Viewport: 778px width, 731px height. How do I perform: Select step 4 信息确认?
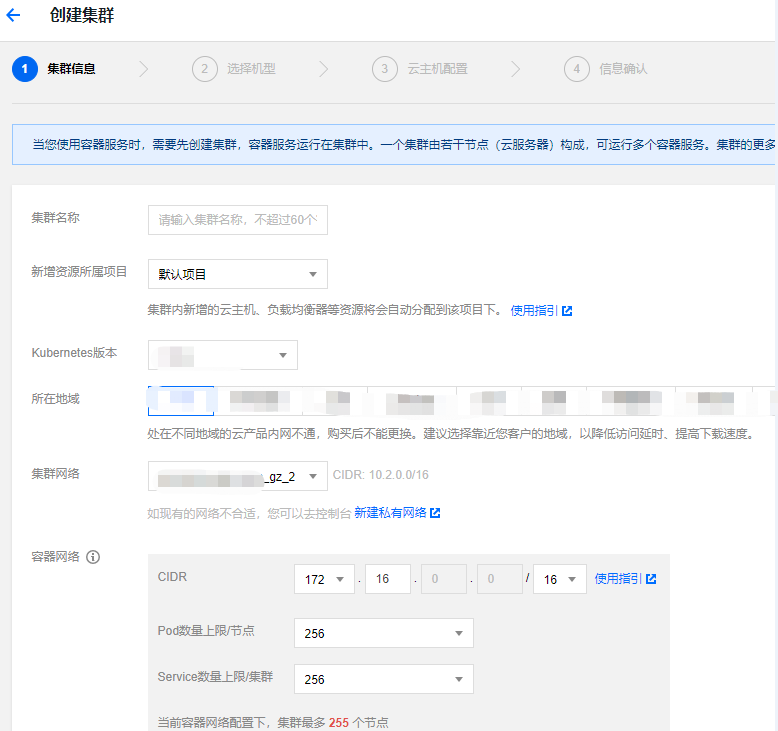click(x=605, y=69)
